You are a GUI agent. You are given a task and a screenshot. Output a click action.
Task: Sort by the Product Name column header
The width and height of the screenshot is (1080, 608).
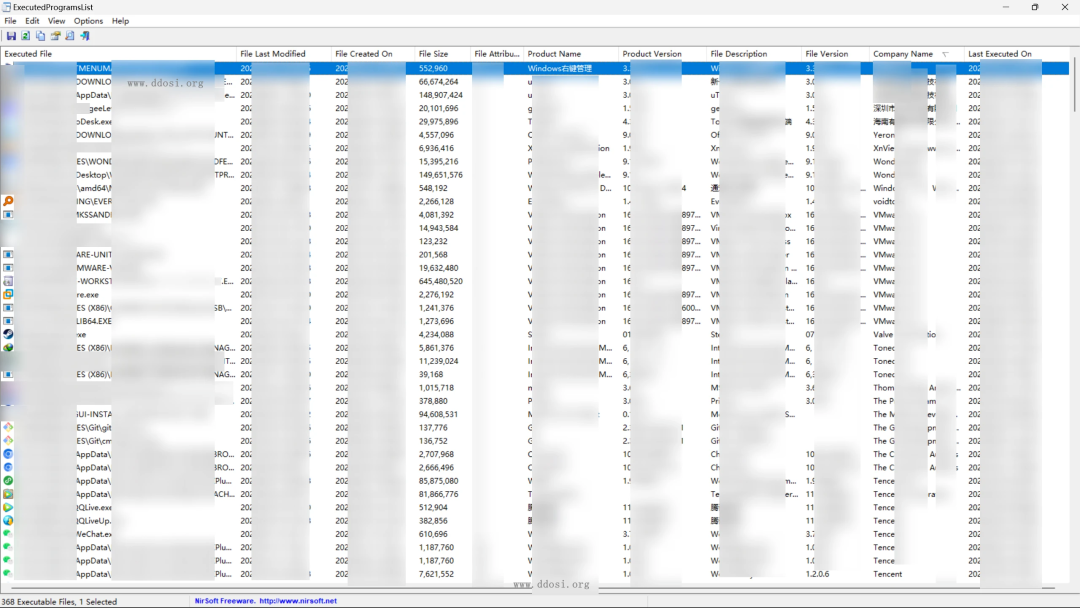[x=571, y=54]
